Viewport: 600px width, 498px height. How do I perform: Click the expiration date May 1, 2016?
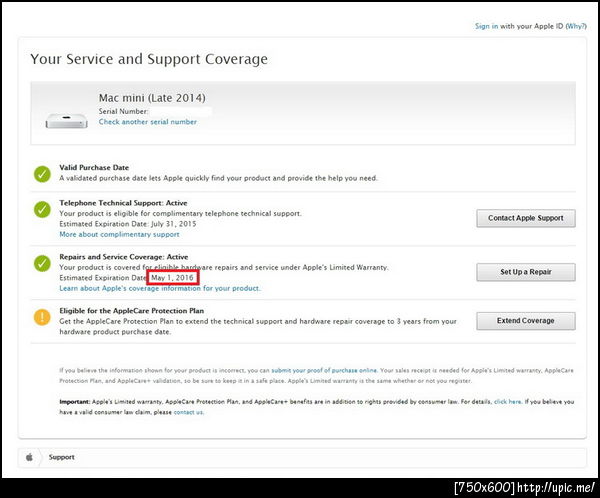tap(172, 278)
